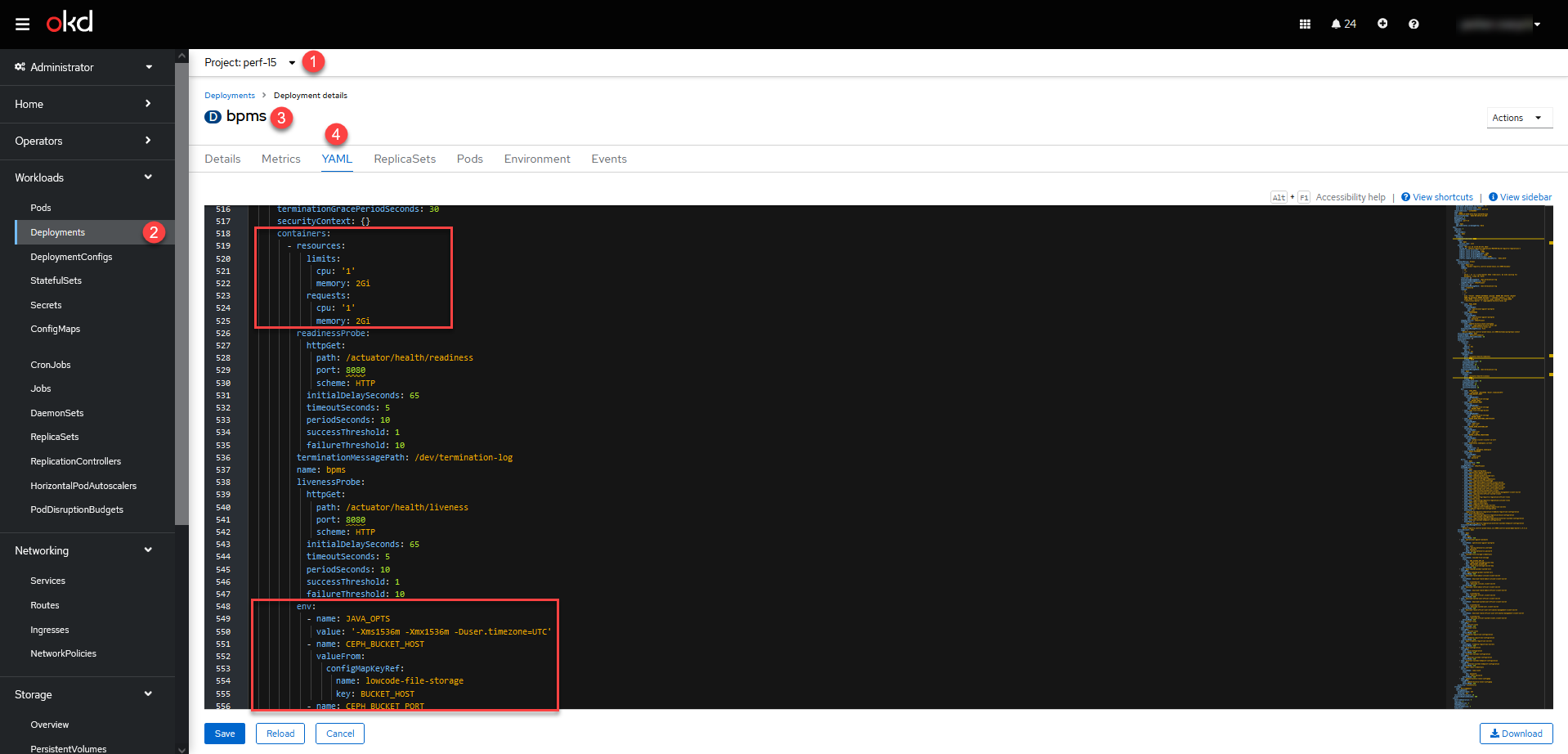Select the YAML tab
Viewport: 1568px width, 754px height.
click(x=337, y=159)
